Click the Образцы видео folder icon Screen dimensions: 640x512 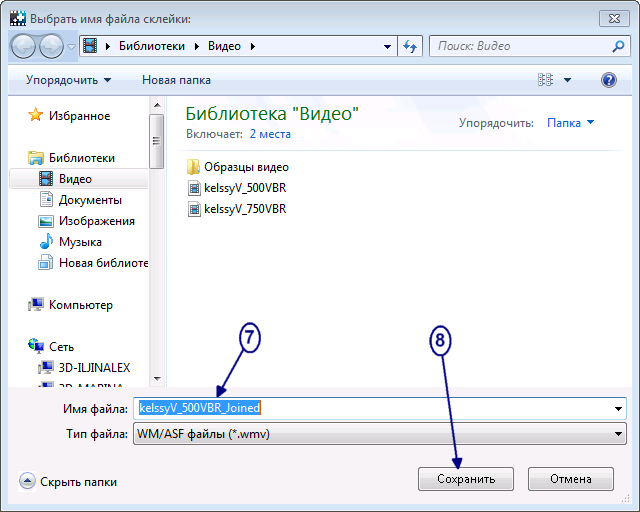pyautogui.click(x=193, y=167)
